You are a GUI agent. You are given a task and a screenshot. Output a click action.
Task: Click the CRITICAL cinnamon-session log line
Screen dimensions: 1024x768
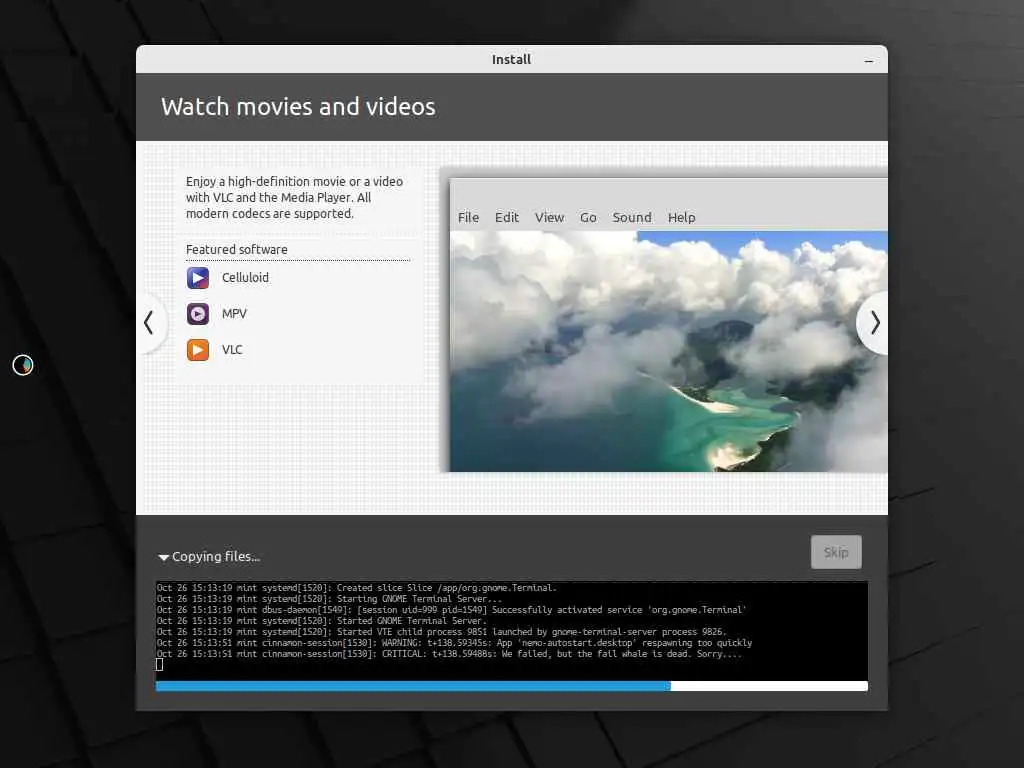(x=449, y=654)
